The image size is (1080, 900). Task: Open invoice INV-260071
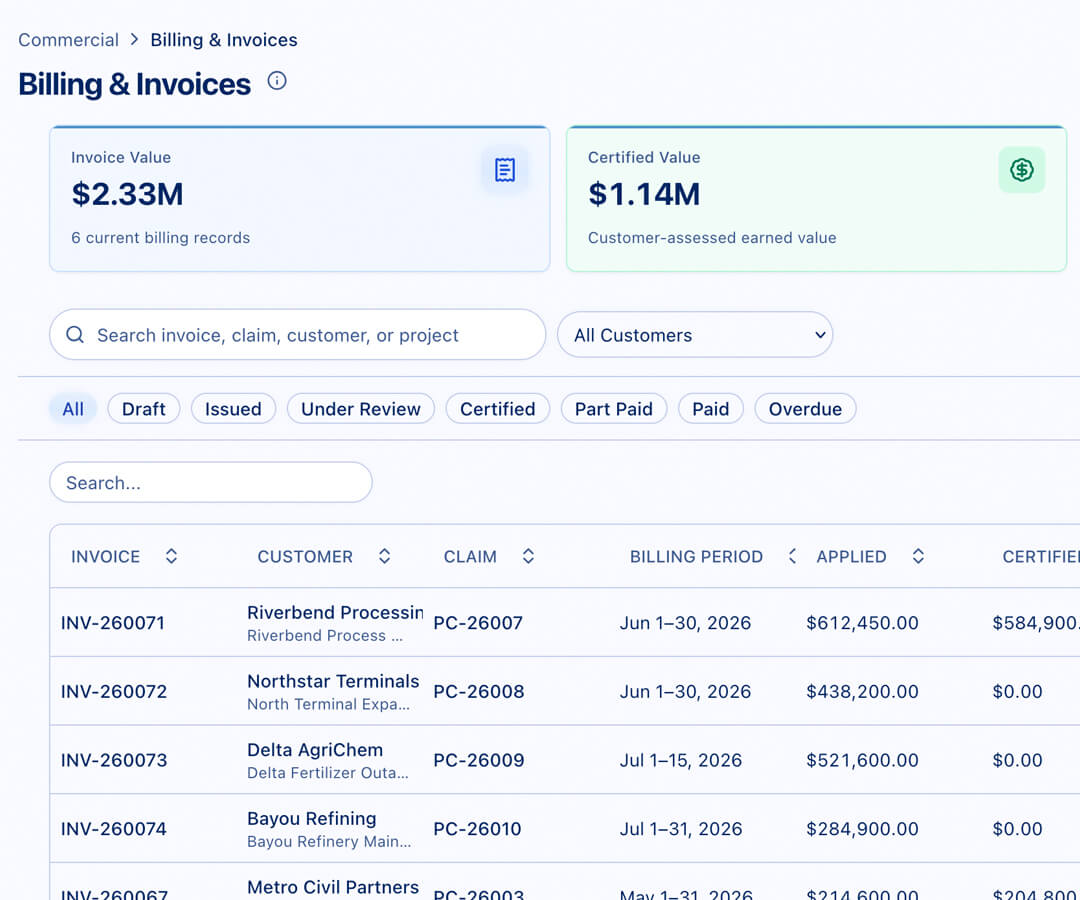pyautogui.click(x=112, y=622)
